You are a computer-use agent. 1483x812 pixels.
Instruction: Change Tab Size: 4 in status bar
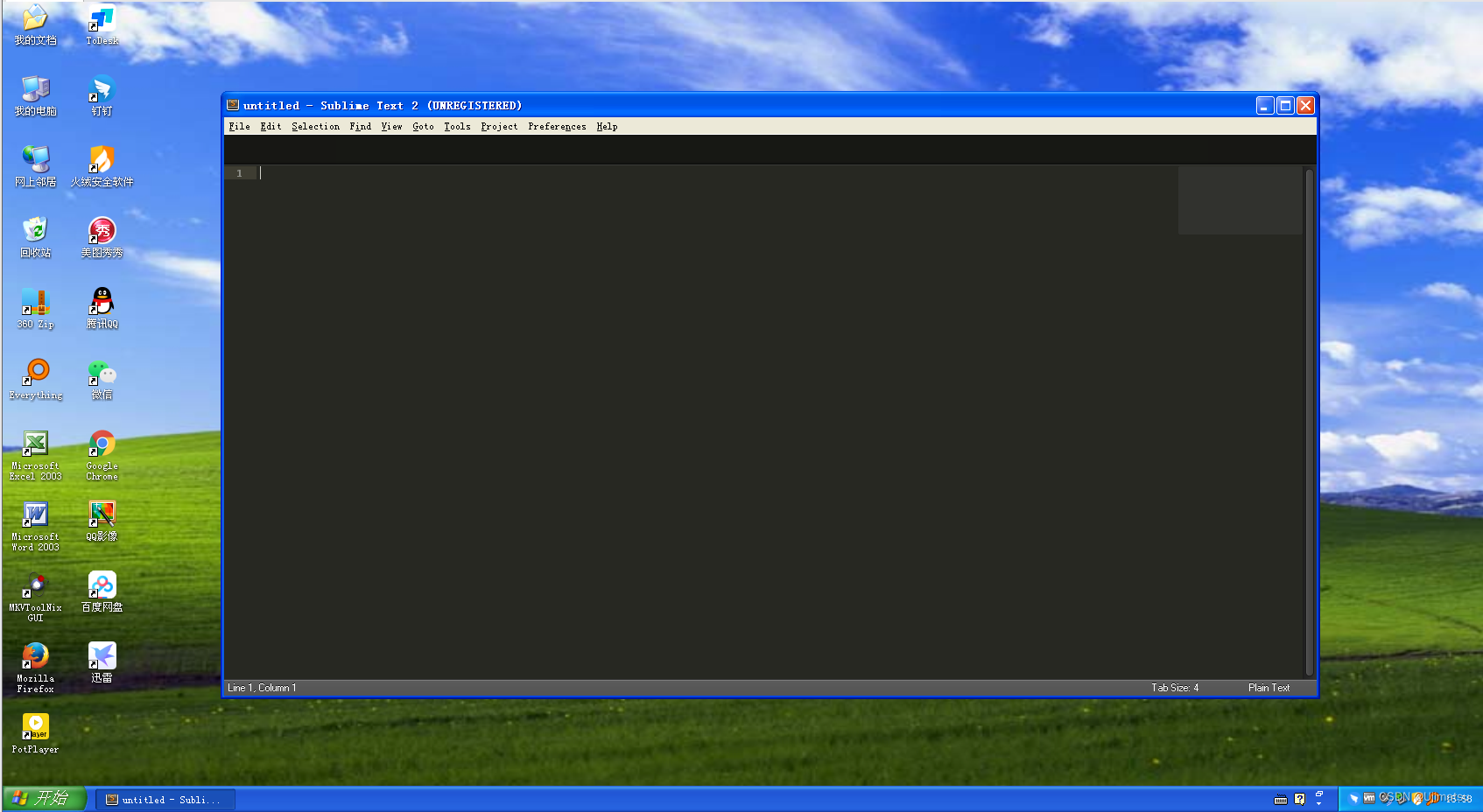[1175, 688]
